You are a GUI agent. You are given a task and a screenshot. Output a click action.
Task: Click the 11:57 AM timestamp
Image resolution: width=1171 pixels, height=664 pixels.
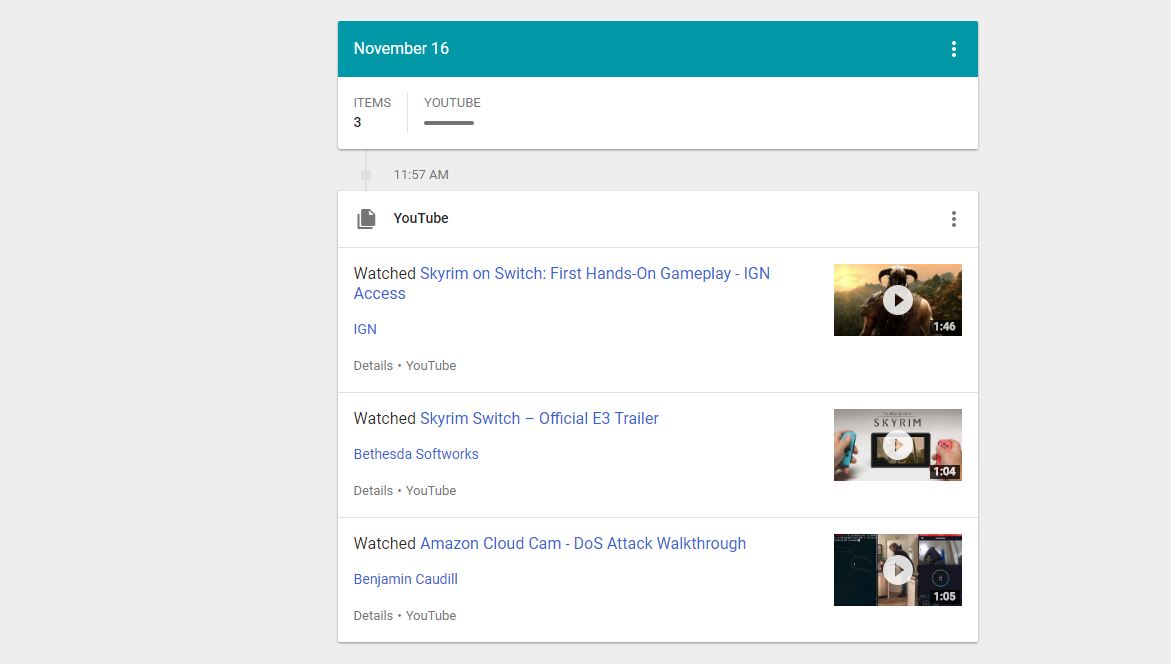tap(421, 175)
